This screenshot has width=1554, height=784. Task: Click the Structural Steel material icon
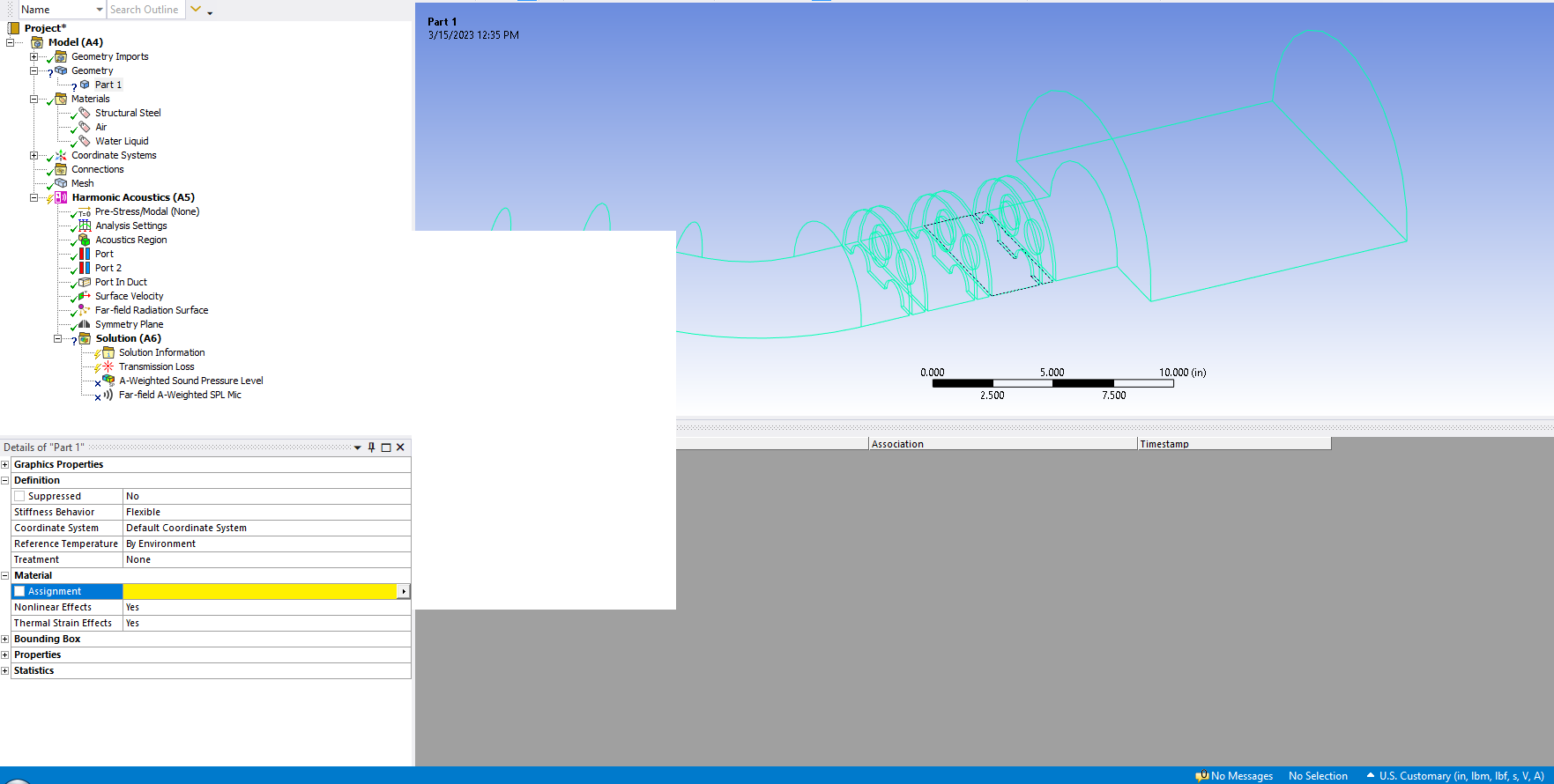click(85, 113)
